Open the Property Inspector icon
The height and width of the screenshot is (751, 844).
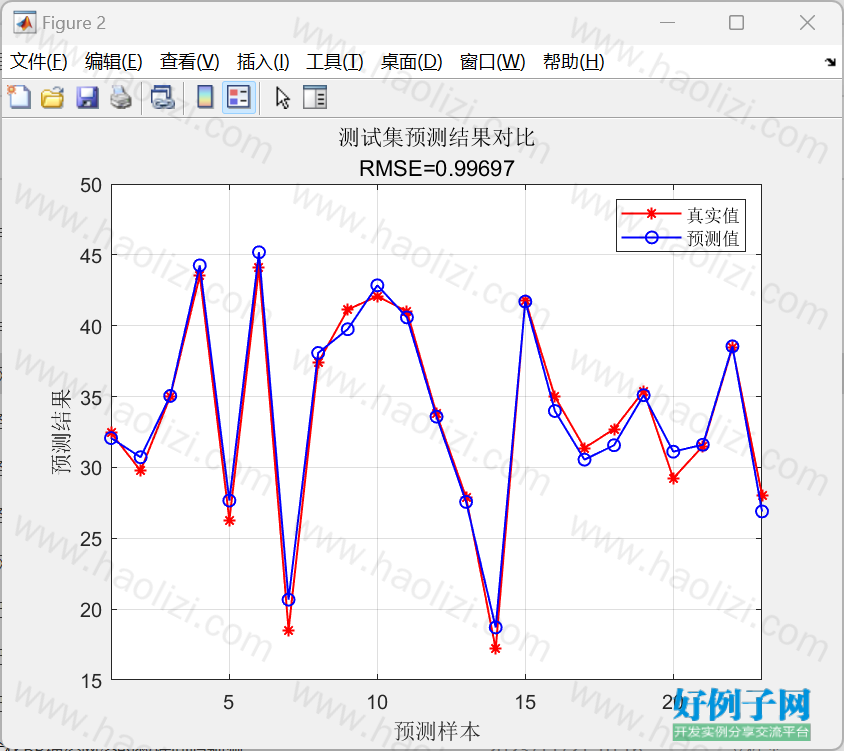315,97
